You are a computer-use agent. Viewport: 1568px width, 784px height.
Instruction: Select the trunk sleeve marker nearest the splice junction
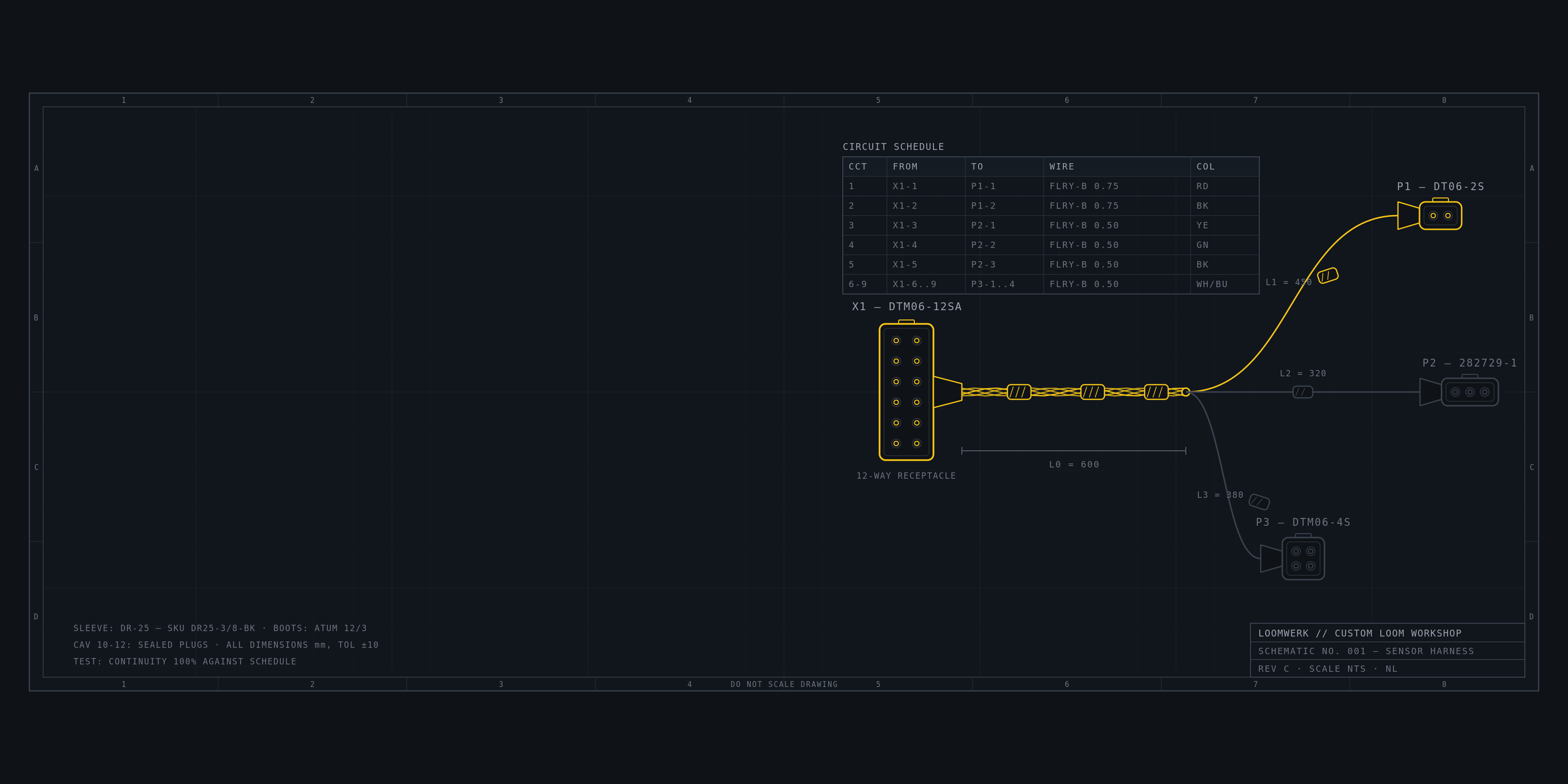1156,392
